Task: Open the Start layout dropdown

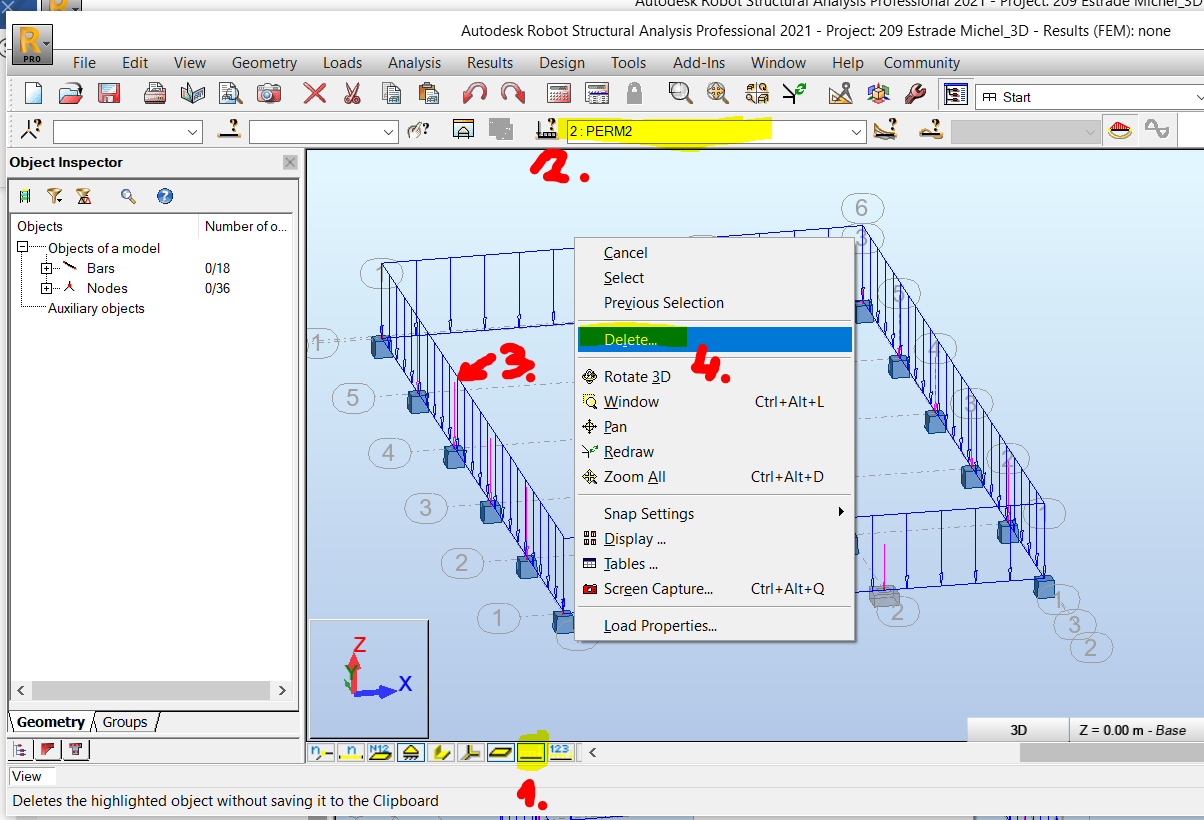Action: point(1197,97)
